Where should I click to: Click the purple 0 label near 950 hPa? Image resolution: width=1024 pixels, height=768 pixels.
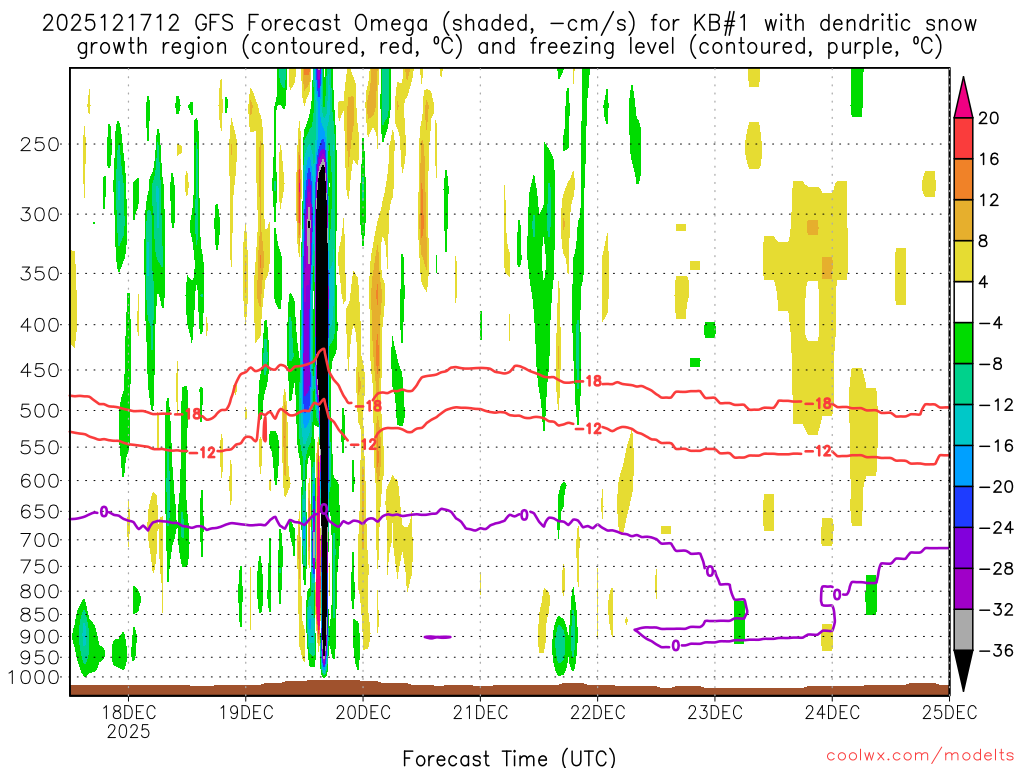pos(675,646)
